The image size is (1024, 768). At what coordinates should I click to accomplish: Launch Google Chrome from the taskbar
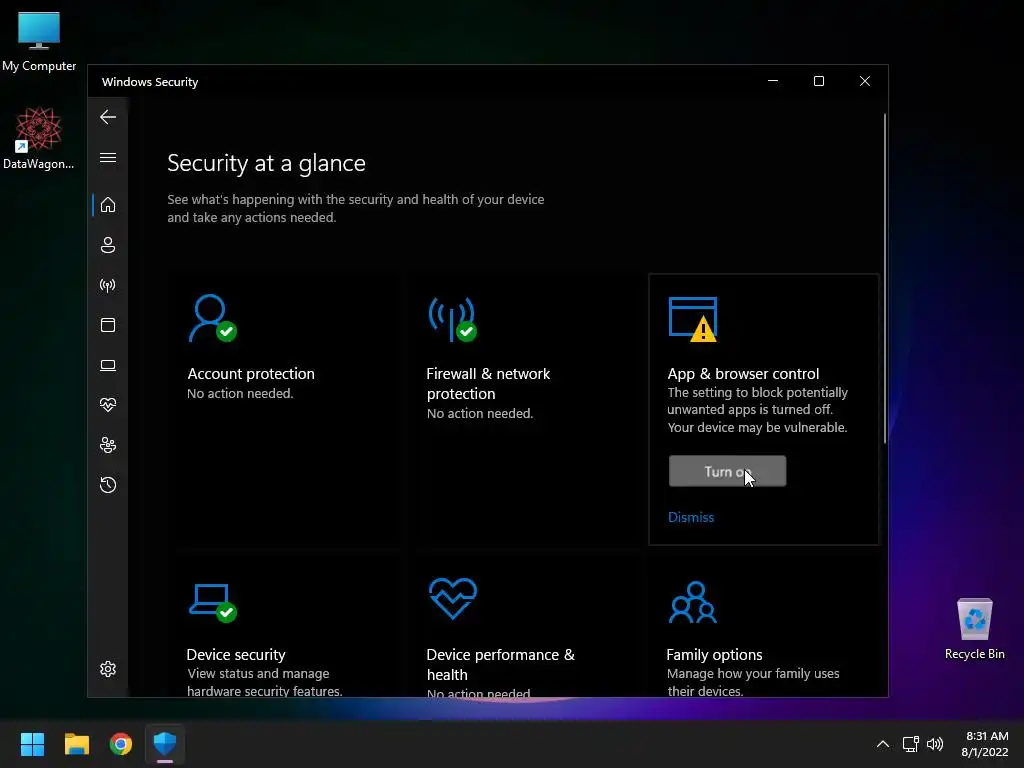coord(121,744)
